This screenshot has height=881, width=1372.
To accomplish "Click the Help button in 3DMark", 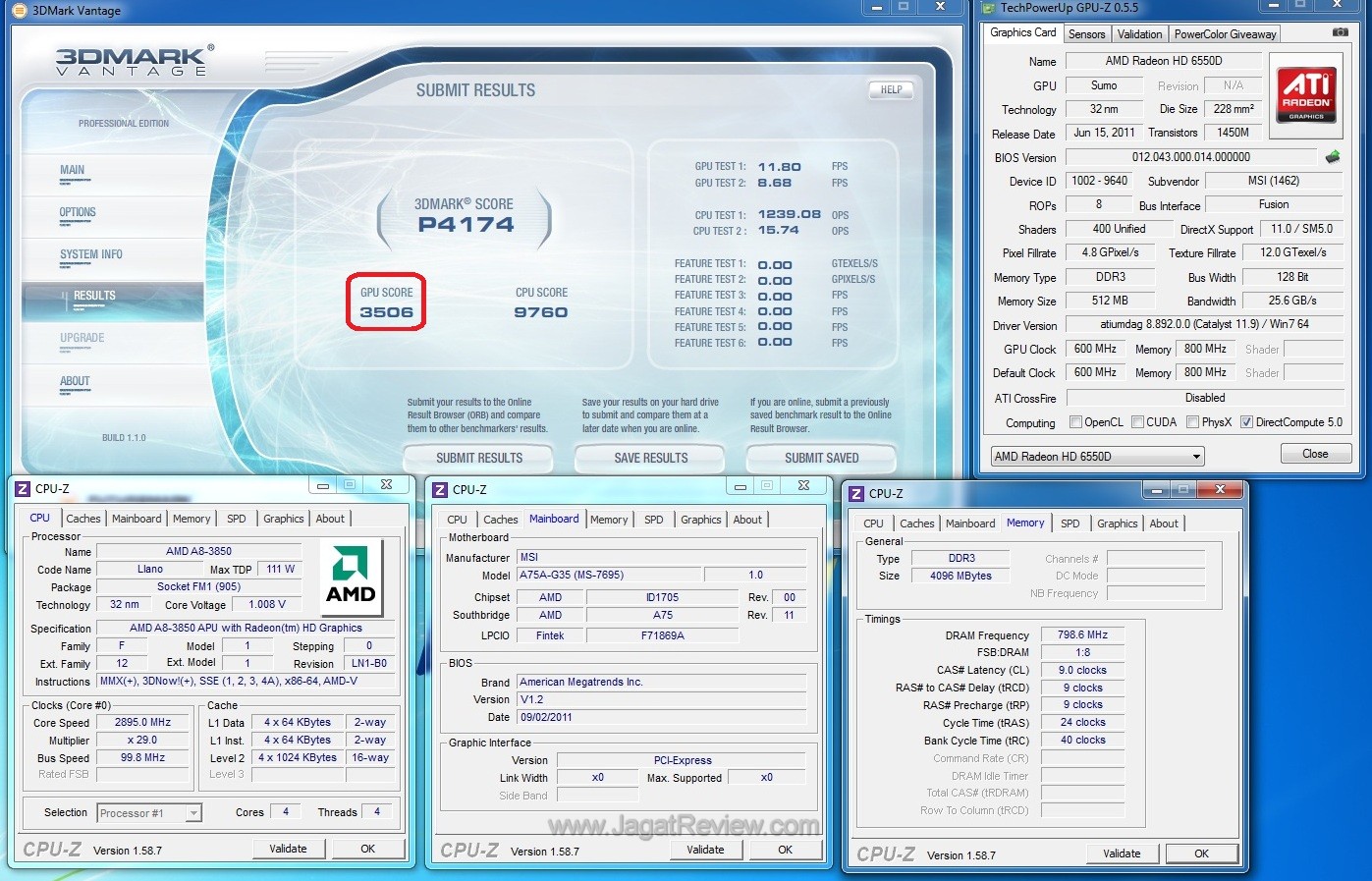I will tap(891, 90).
